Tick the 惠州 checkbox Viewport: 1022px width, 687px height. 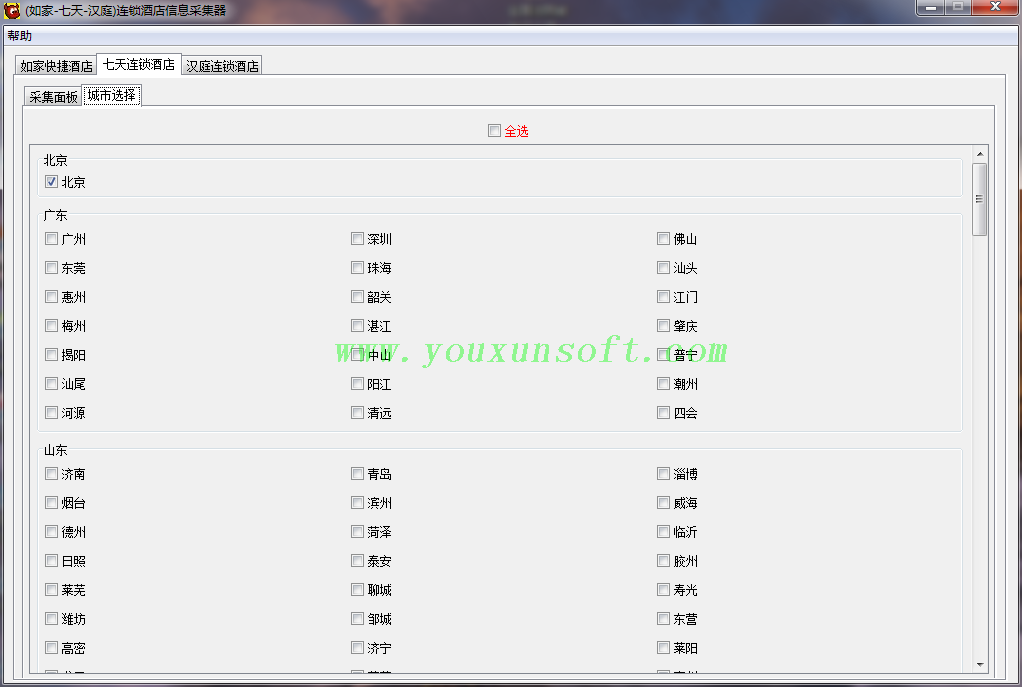(x=51, y=297)
